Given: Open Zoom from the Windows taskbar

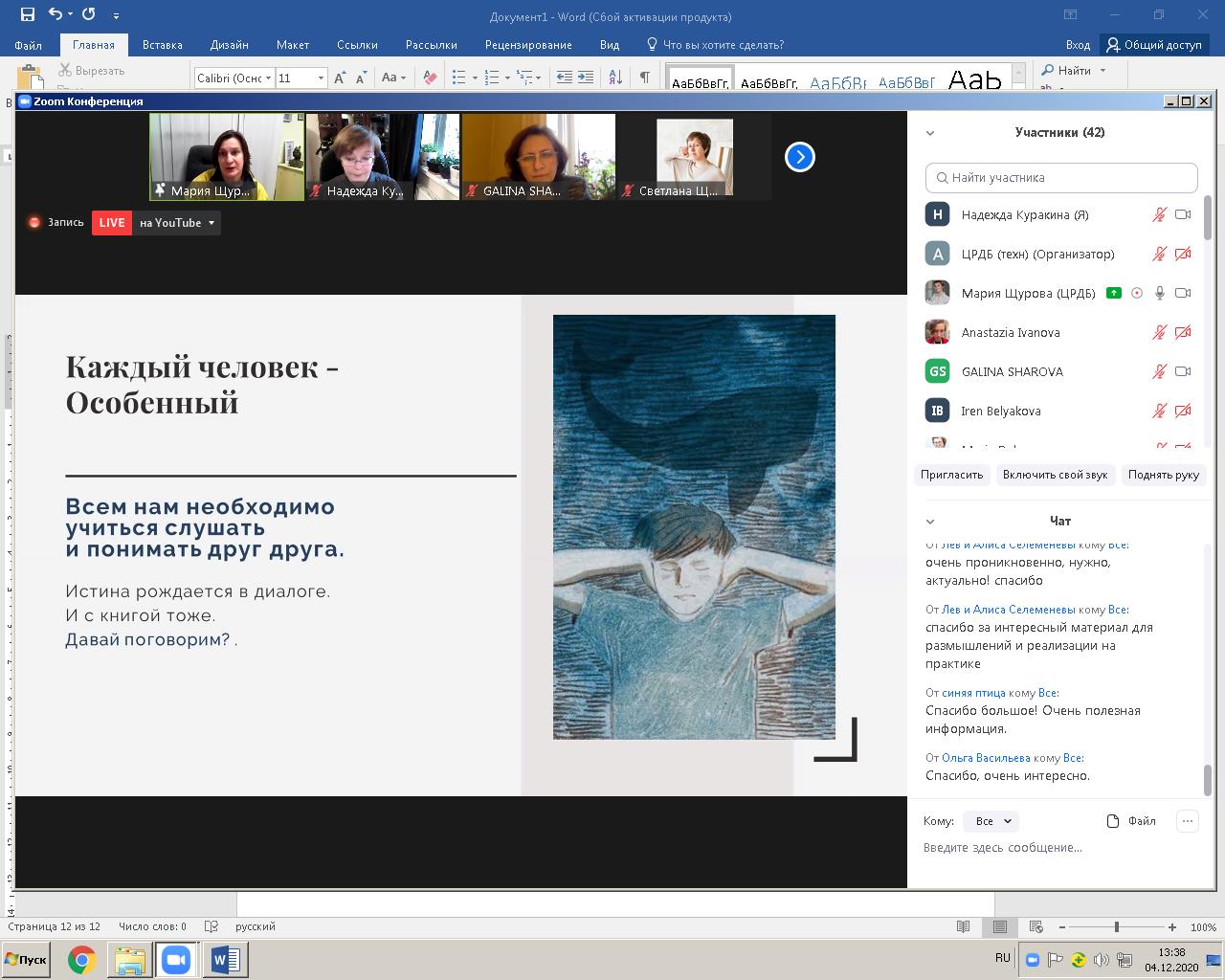Looking at the screenshot, I should coord(176,959).
